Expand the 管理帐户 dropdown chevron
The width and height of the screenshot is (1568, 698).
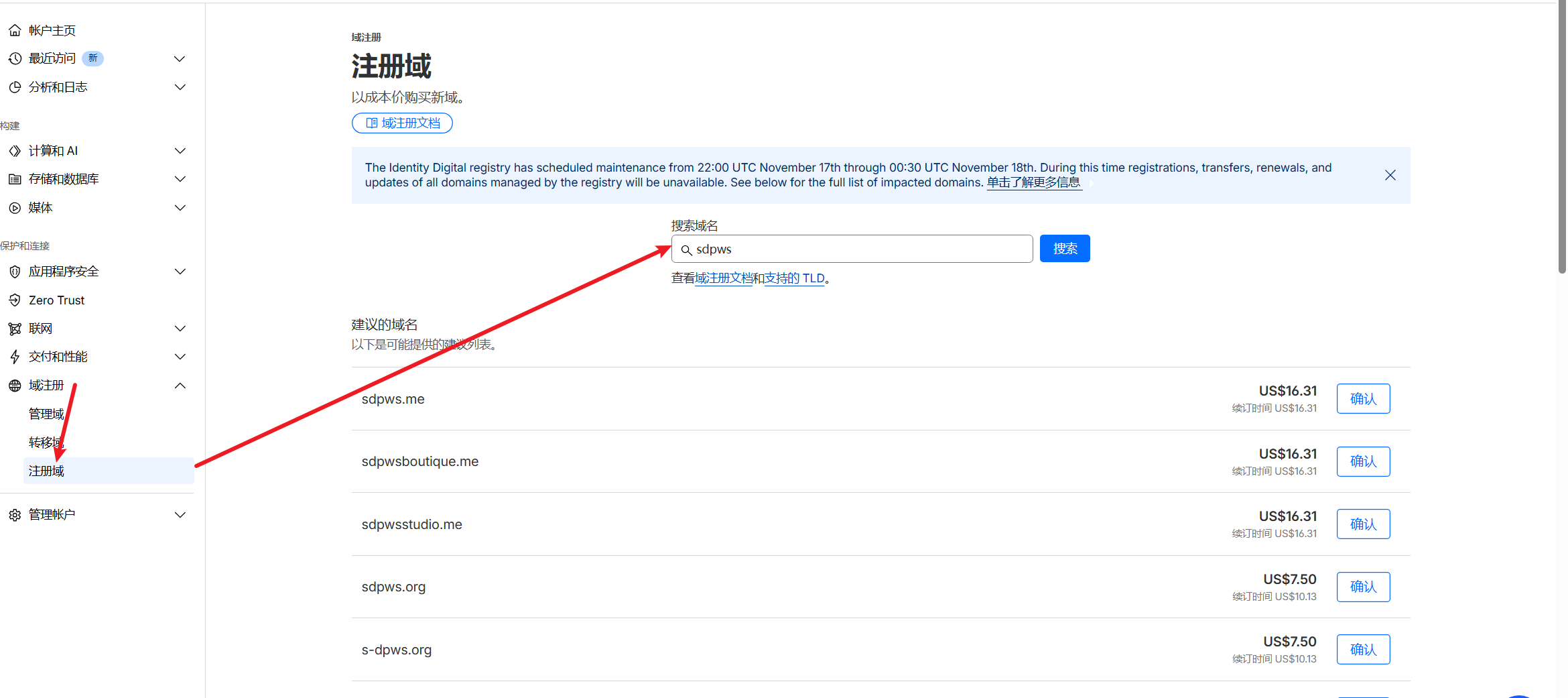point(180,515)
